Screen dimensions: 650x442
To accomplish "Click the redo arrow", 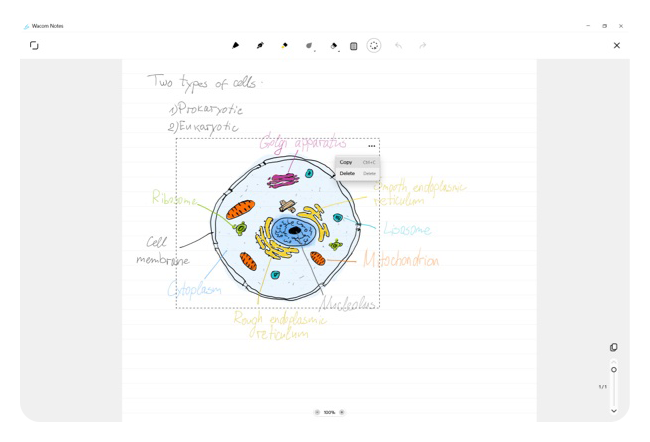I will (422, 45).
